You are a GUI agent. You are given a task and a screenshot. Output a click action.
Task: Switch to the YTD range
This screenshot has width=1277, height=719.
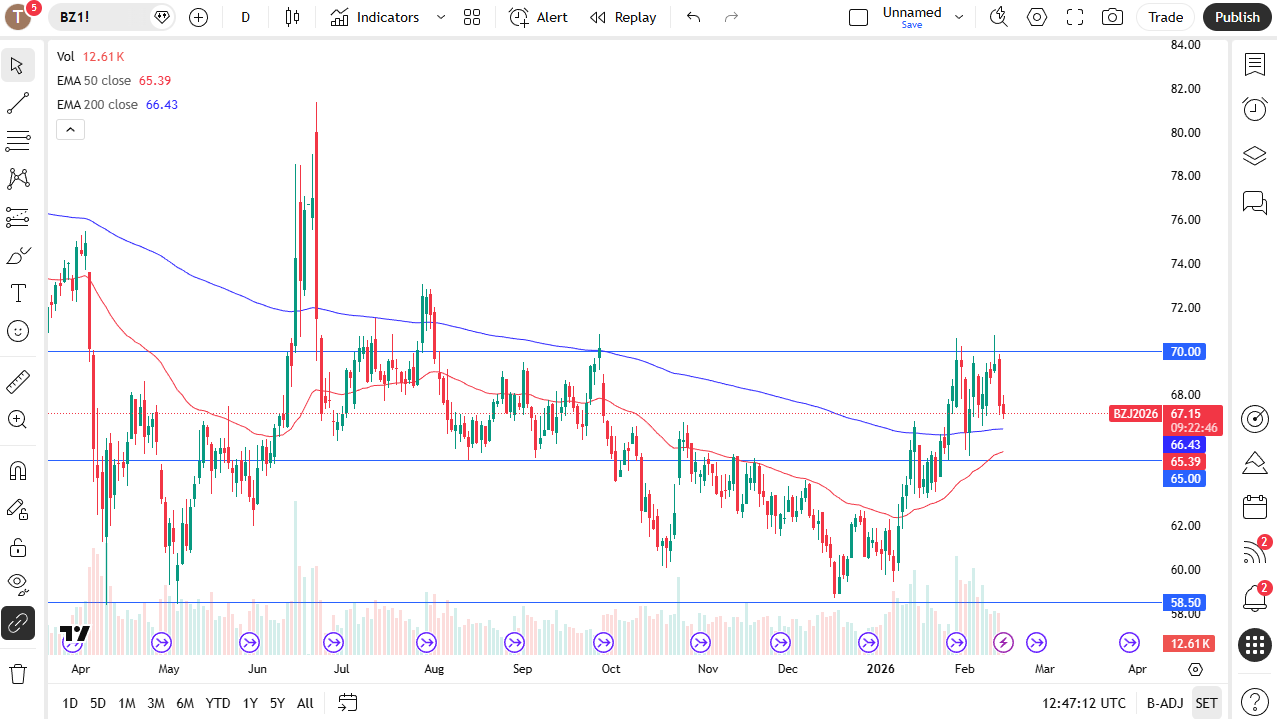tap(218, 703)
